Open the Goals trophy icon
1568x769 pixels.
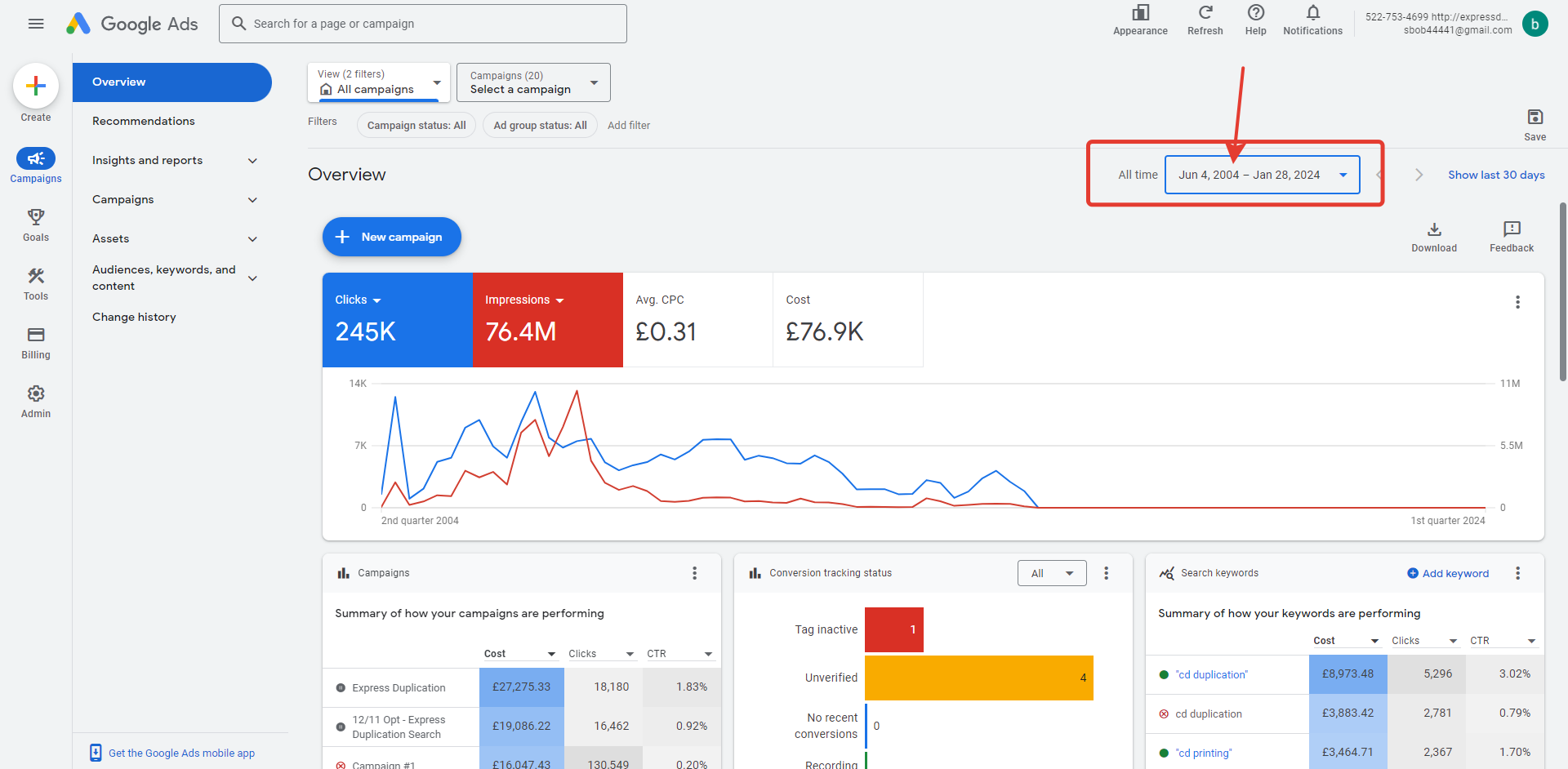point(36,217)
